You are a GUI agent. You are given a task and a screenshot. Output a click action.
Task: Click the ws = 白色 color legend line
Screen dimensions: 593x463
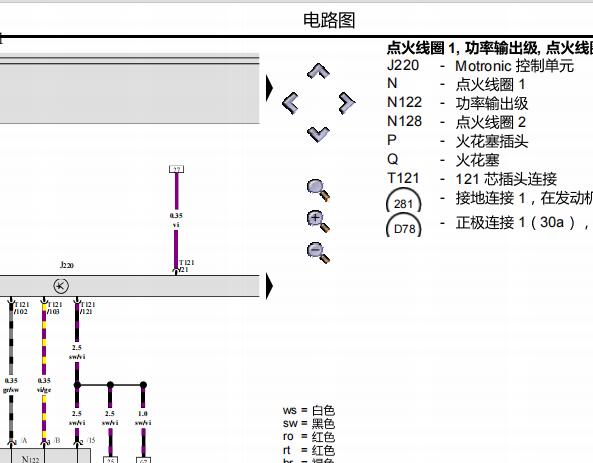[309, 410]
